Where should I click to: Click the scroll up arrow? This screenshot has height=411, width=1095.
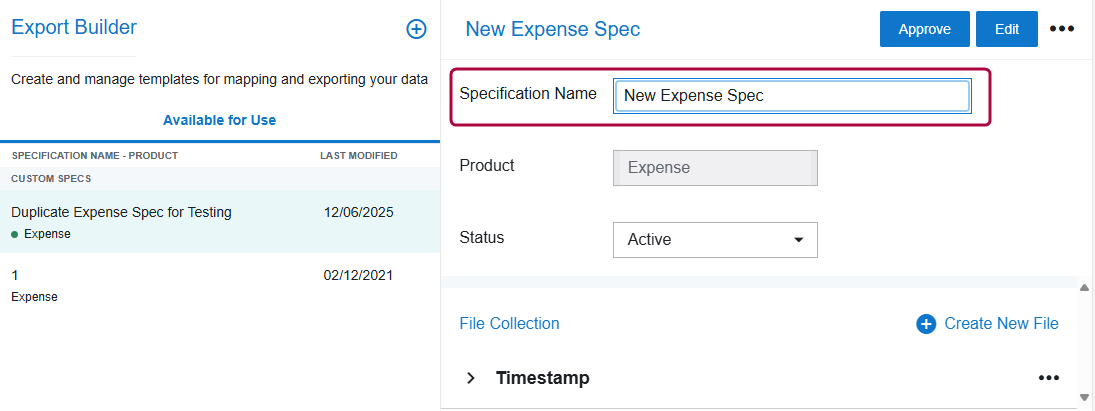[1085, 288]
